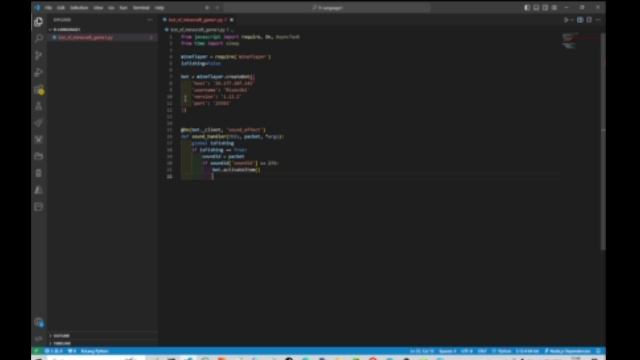Open the Go menu
Screen dimensions: 640x360
[x=111, y=8]
